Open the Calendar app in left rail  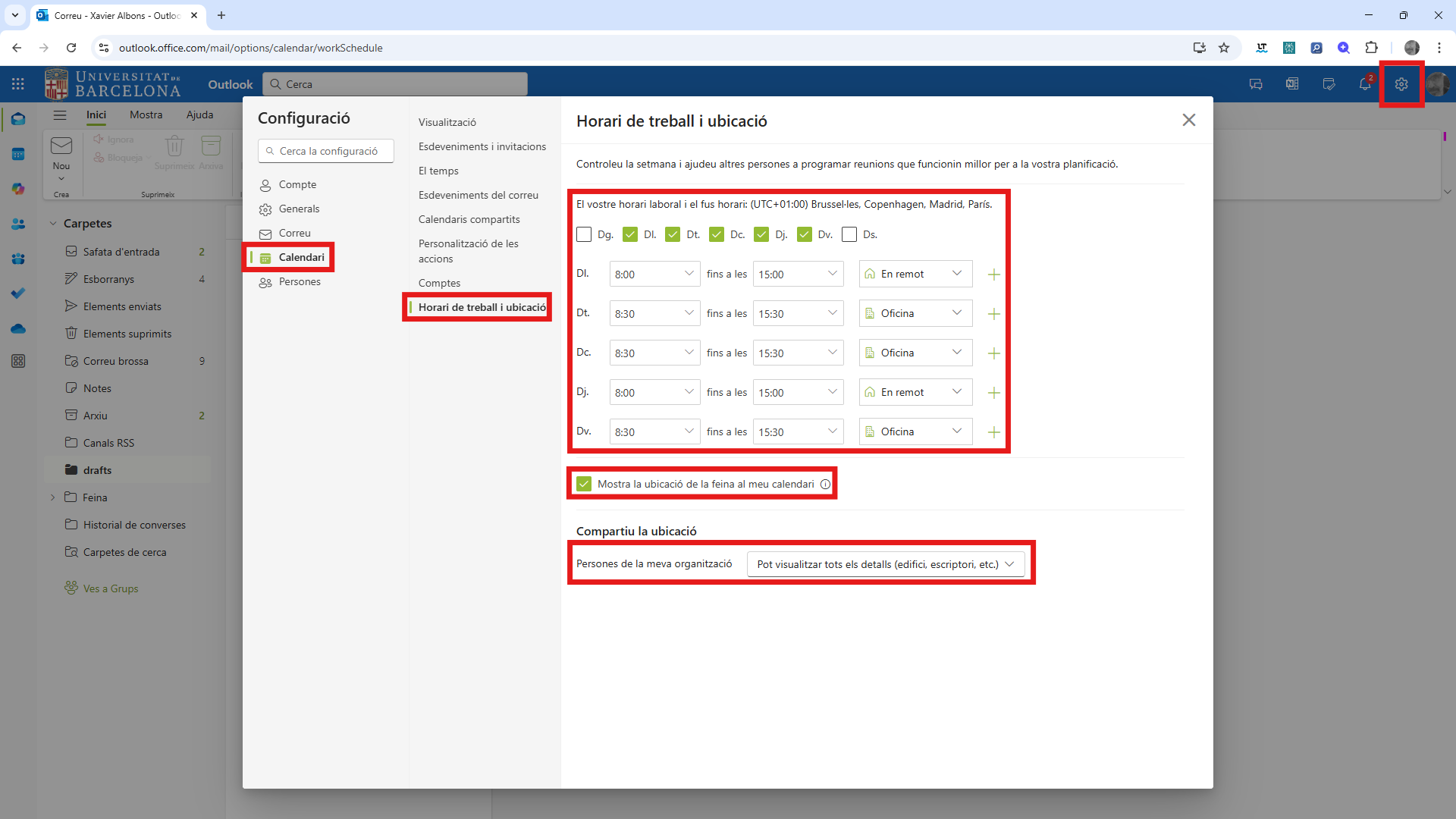(x=18, y=154)
